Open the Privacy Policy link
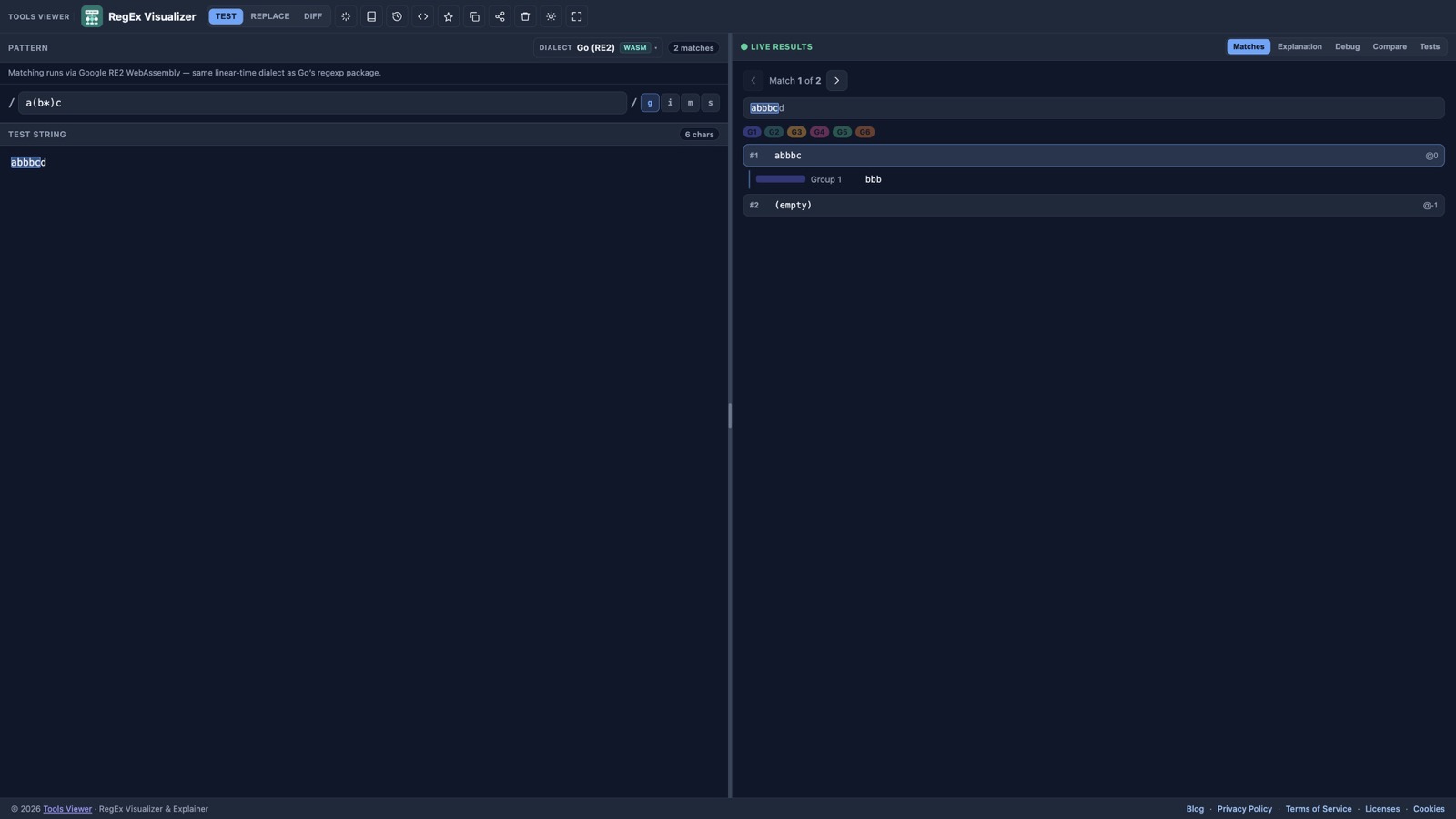 pyautogui.click(x=1244, y=809)
